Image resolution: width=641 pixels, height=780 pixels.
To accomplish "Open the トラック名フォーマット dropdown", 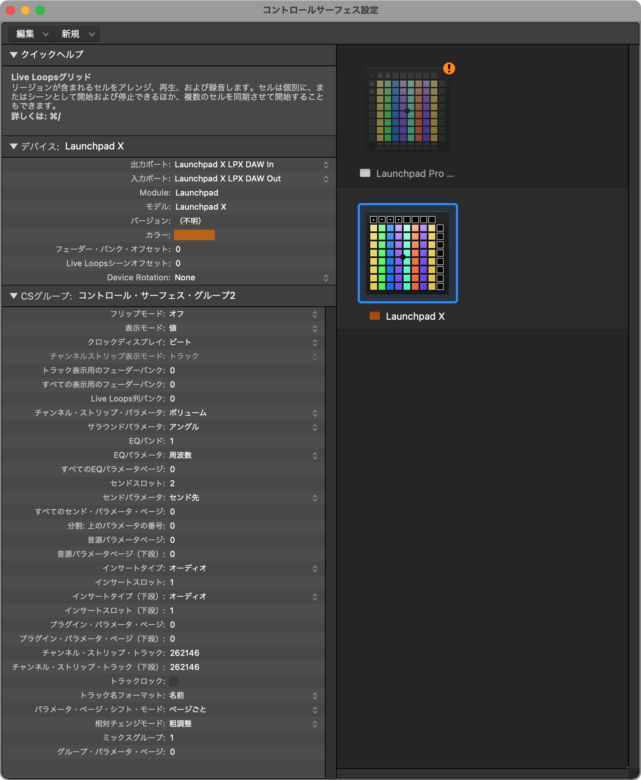I will [244, 695].
